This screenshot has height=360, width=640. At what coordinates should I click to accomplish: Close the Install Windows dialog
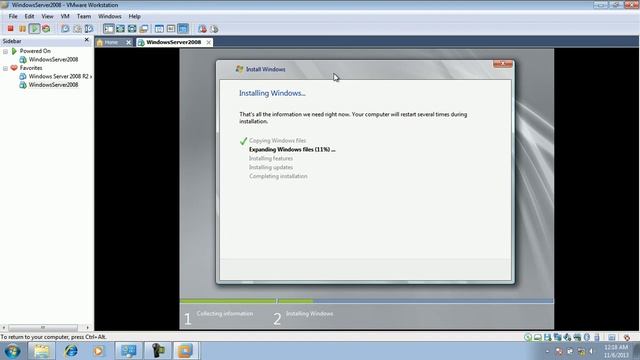pyautogui.click(x=502, y=64)
